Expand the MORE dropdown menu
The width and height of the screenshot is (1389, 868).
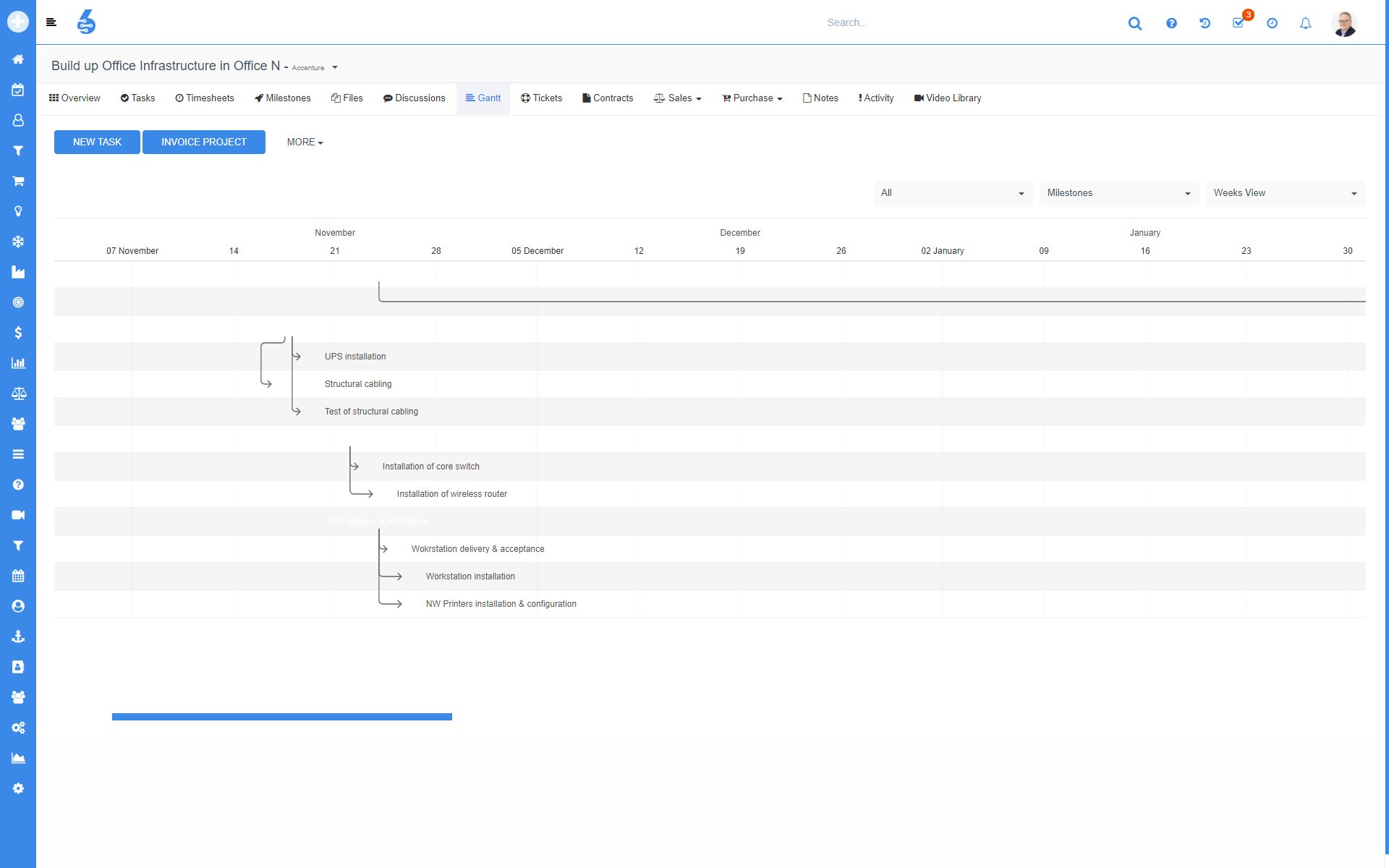point(304,142)
